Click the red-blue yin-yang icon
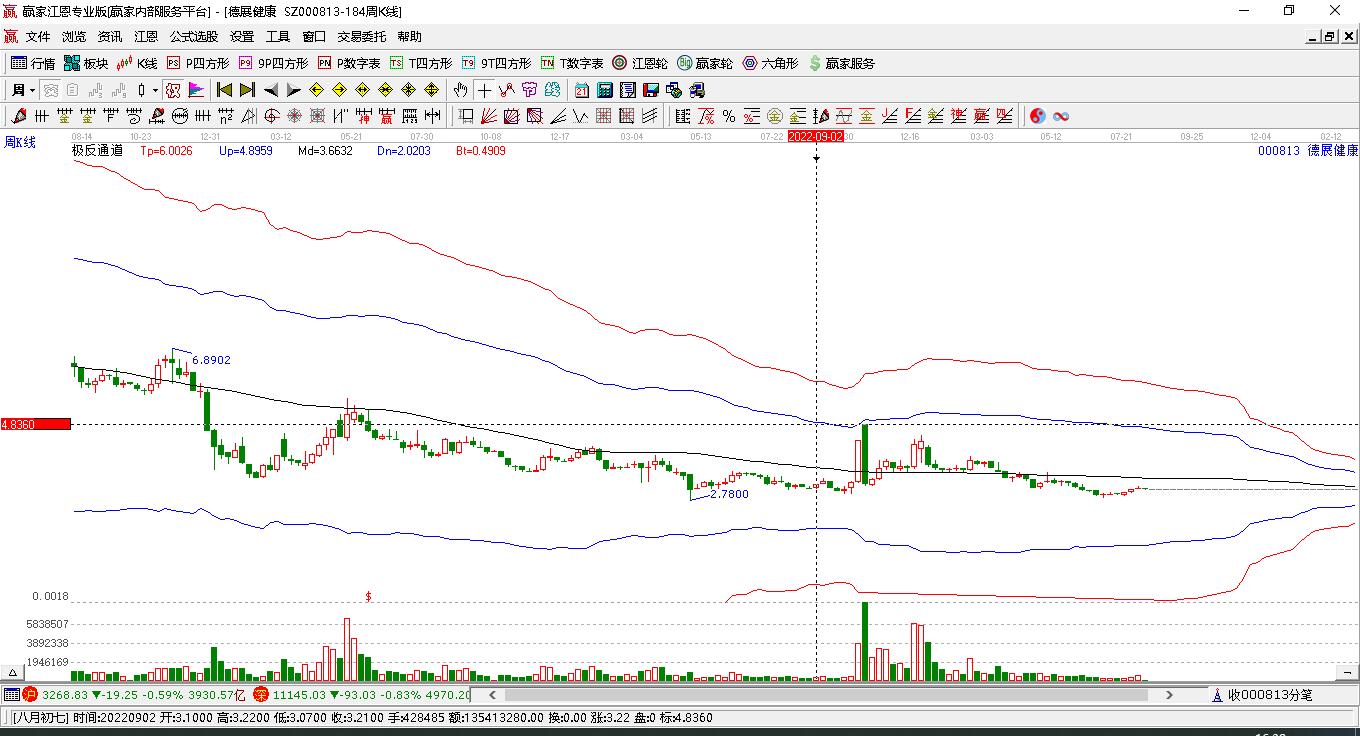The image size is (1360, 736). 1038,116
